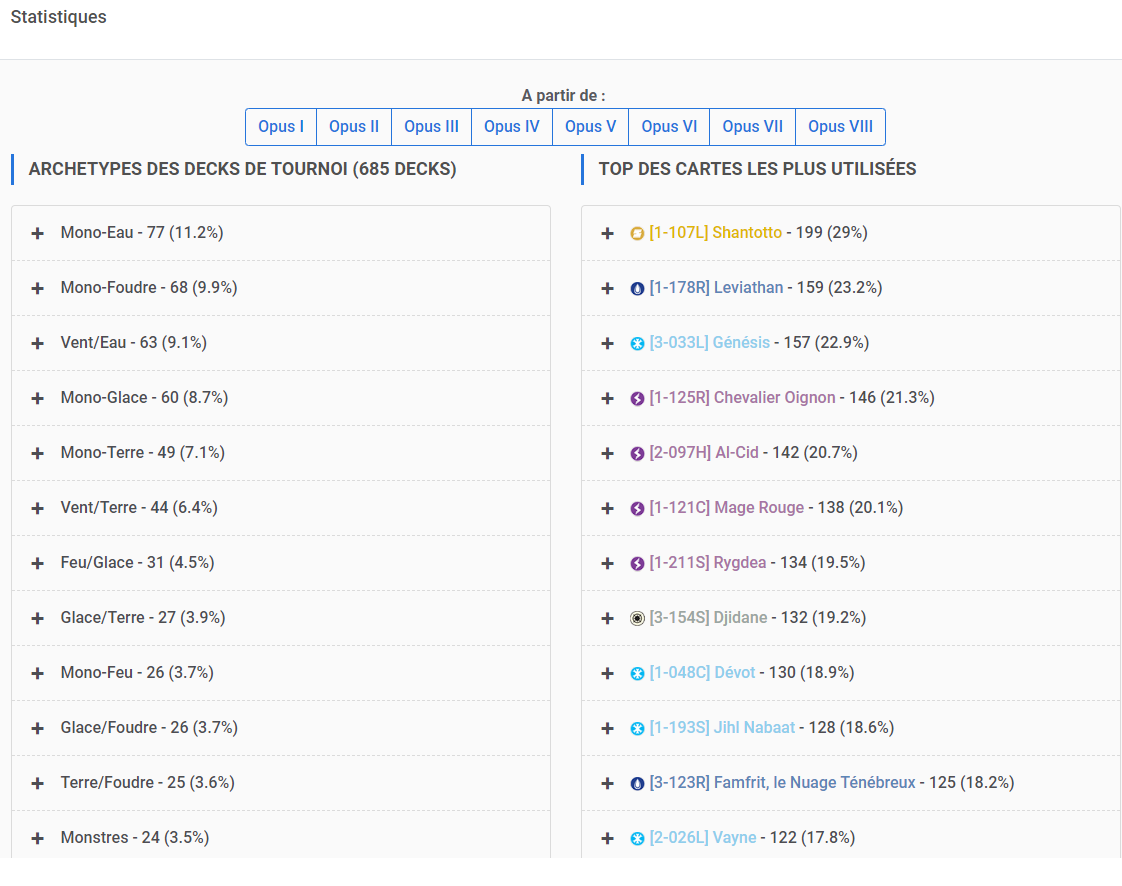Viewport: 1122px width, 886px height.
Task: Click the 'Monstres - 24 (3.5%)' text
Action: click(x=135, y=838)
